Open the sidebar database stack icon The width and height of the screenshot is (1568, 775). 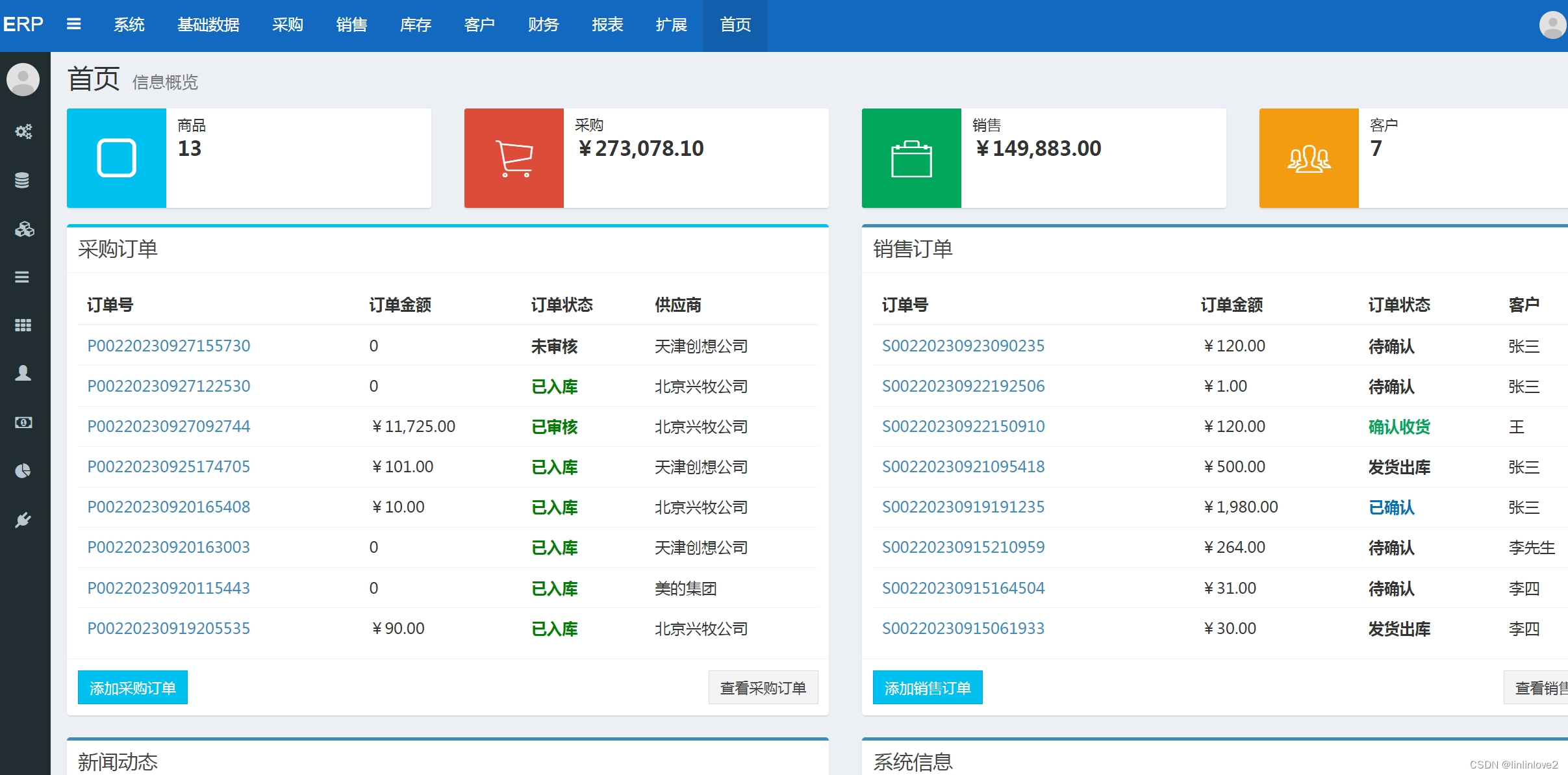(x=22, y=180)
